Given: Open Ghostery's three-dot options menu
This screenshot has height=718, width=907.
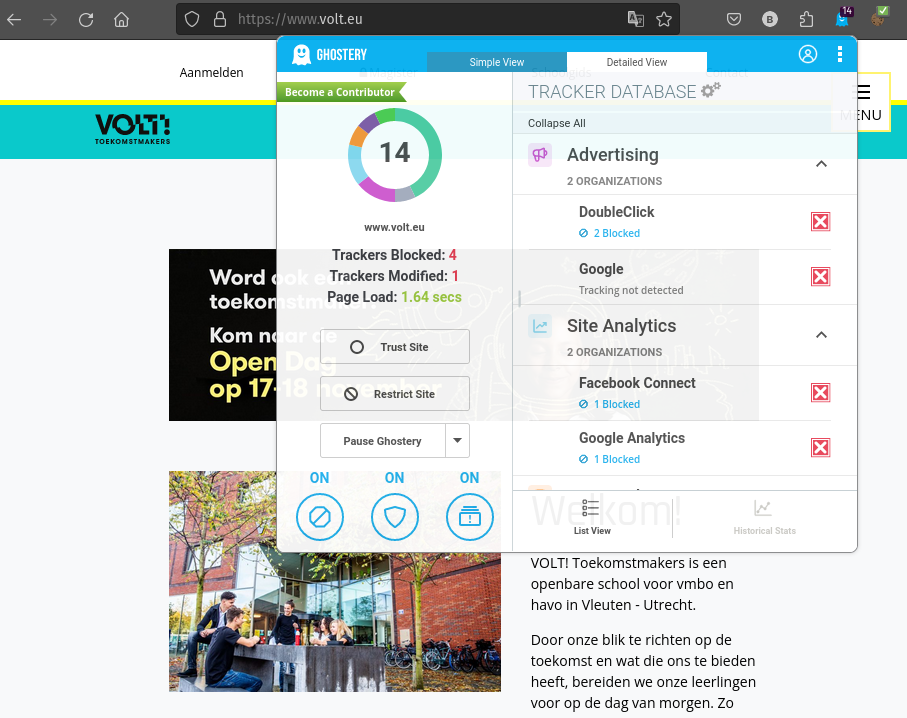Looking at the screenshot, I should (840, 54).
